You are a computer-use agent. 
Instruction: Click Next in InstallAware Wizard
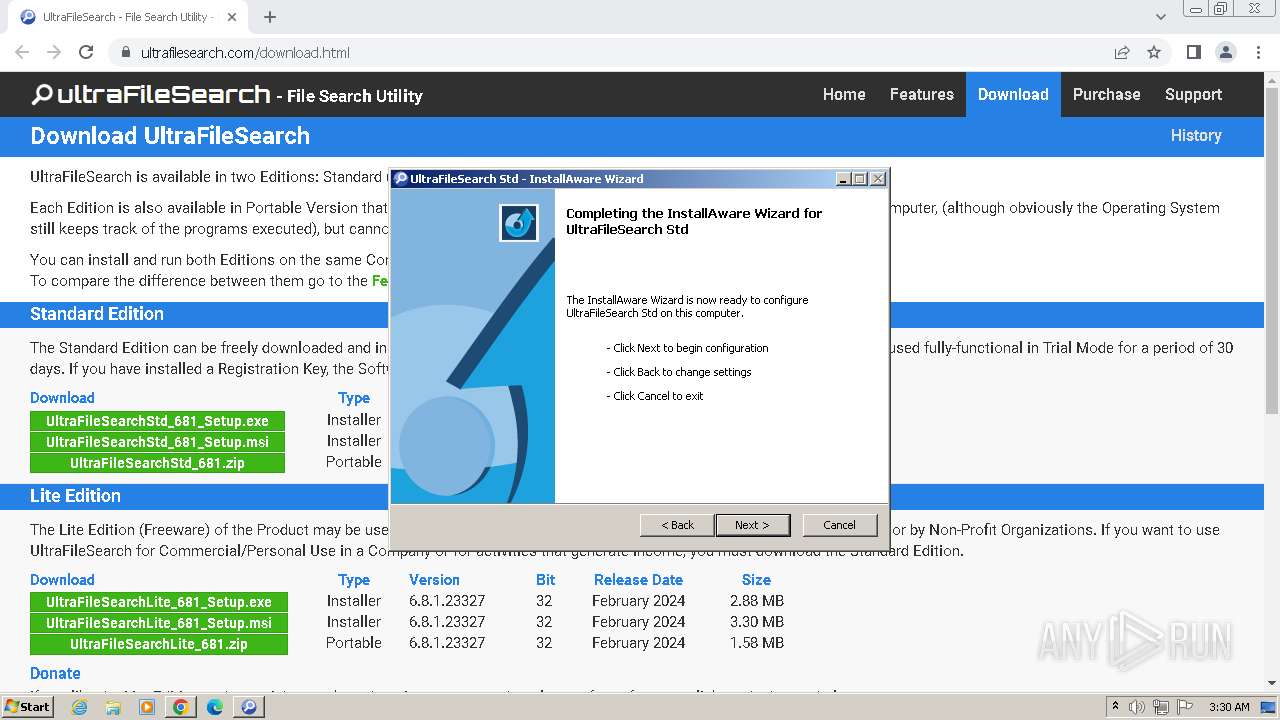pos(752,525)
